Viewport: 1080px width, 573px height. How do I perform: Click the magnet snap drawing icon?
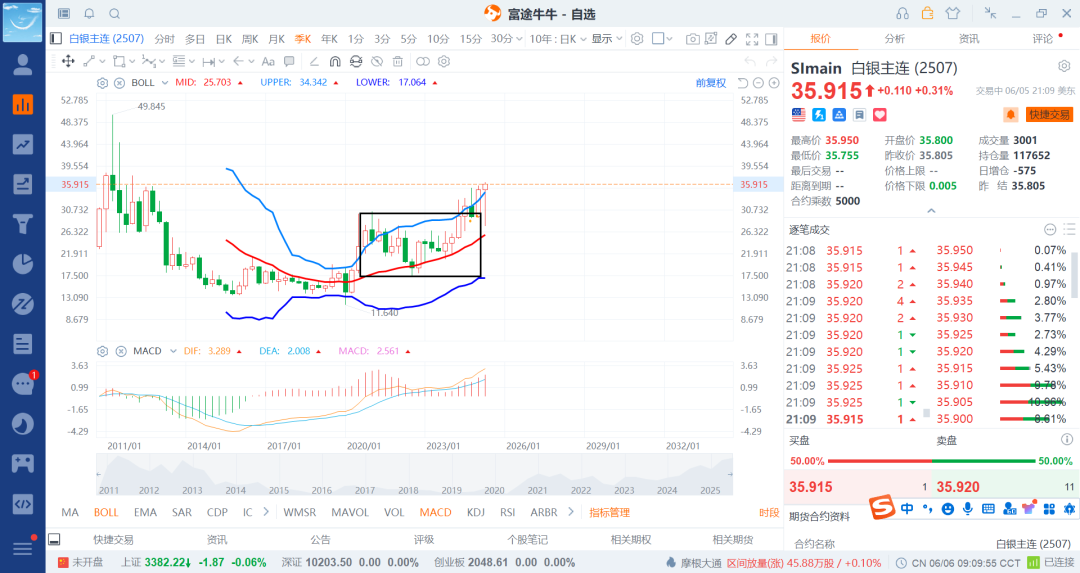pyautogui.click(x=336, y=61)
